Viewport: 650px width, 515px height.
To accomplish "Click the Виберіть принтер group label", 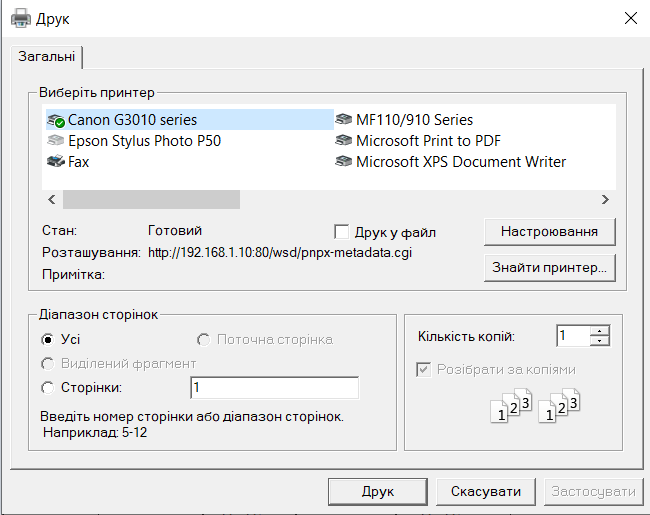I will coord(97,92).
